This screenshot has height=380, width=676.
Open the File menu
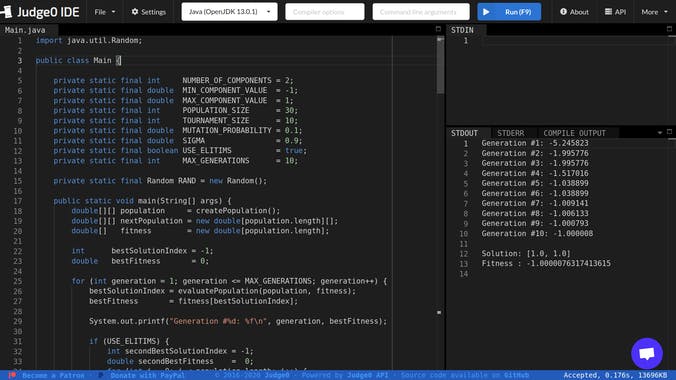[105, 12]
